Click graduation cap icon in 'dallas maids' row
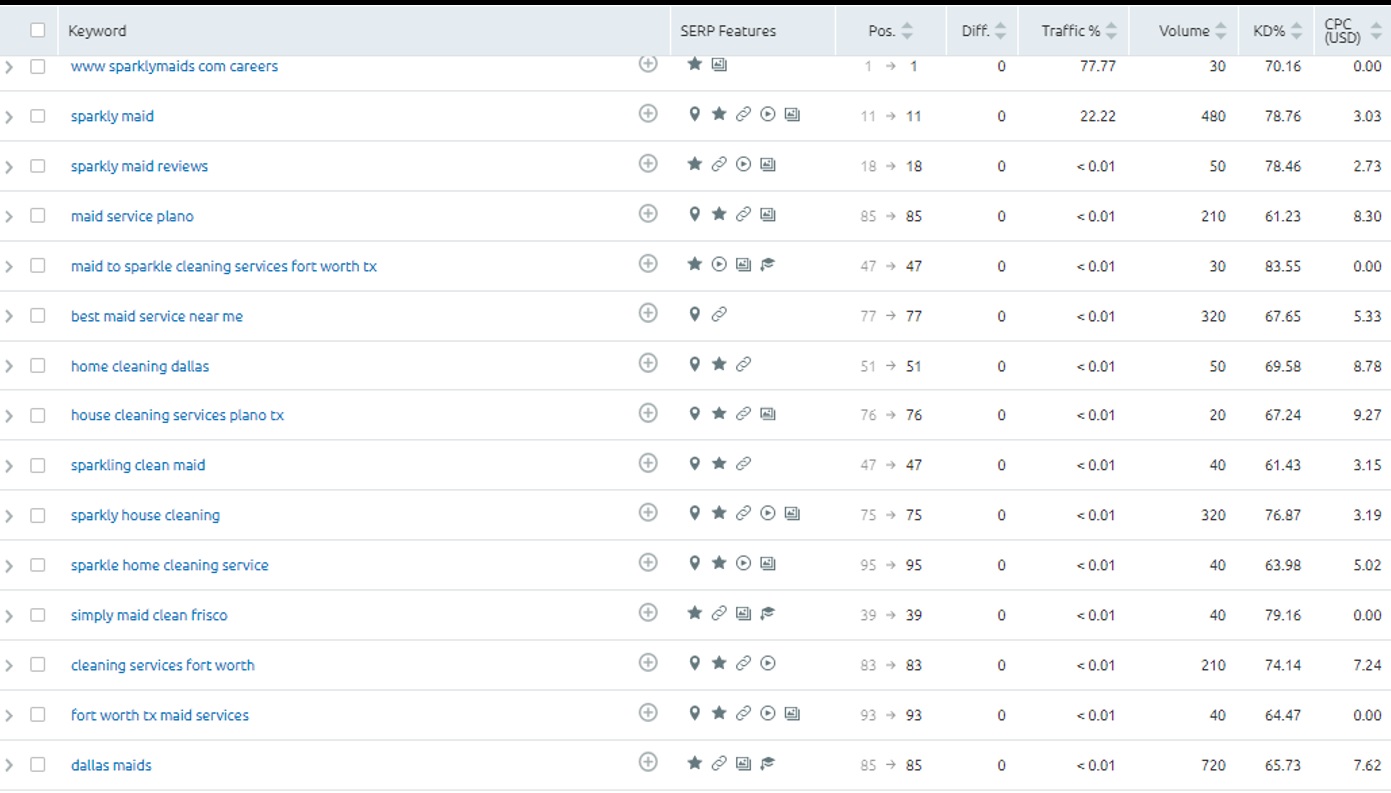Screen dimensions: 1391x793 [768, 764]
